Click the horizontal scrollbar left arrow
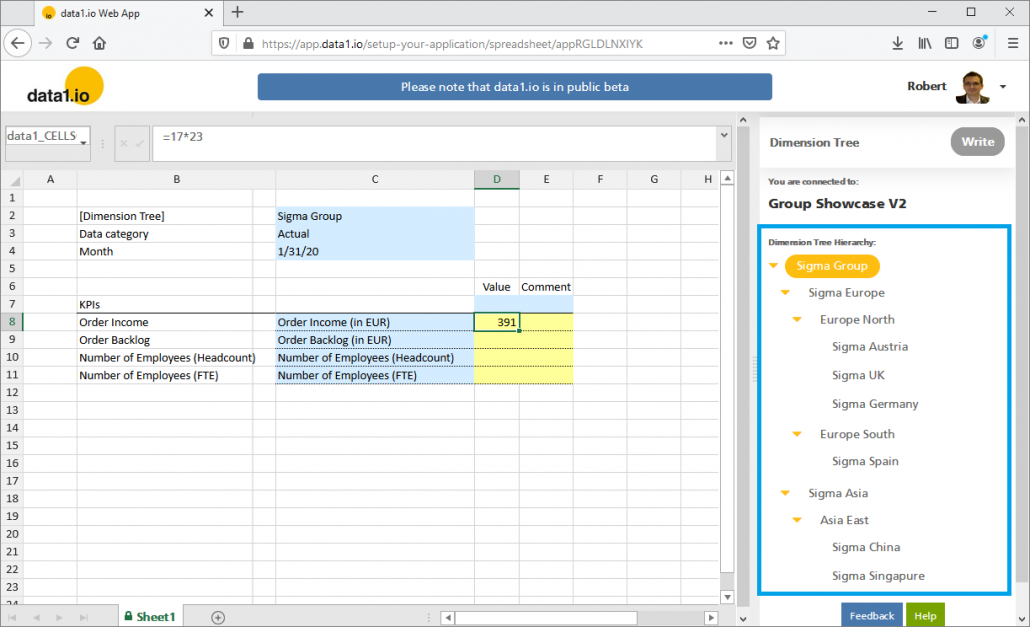 pyautogui.click(x=447, y=617)
